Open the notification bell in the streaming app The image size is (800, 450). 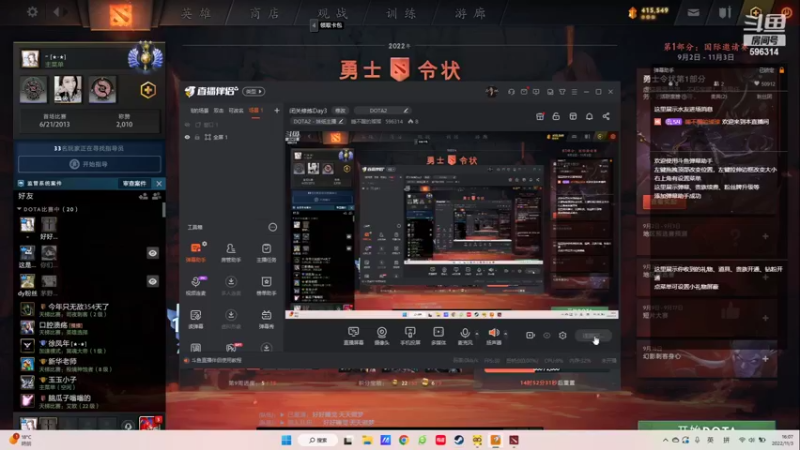589,116
